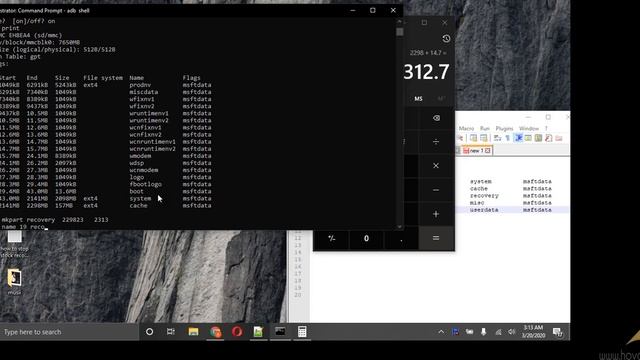640x360 pixels.
Task: Click Command Prompt scrollbar up arrow
Action: tap(399, 22)
